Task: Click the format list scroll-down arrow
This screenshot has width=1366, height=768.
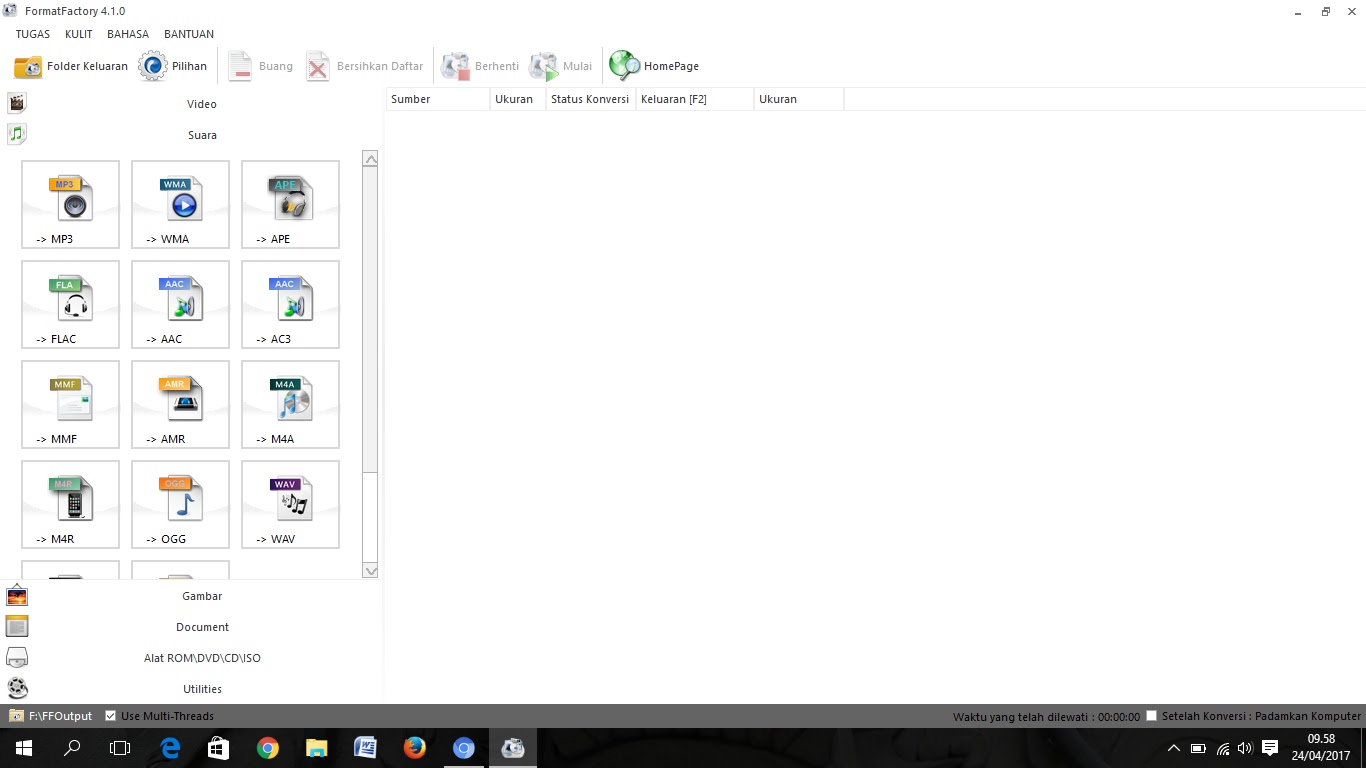Action: pos(370,571)
